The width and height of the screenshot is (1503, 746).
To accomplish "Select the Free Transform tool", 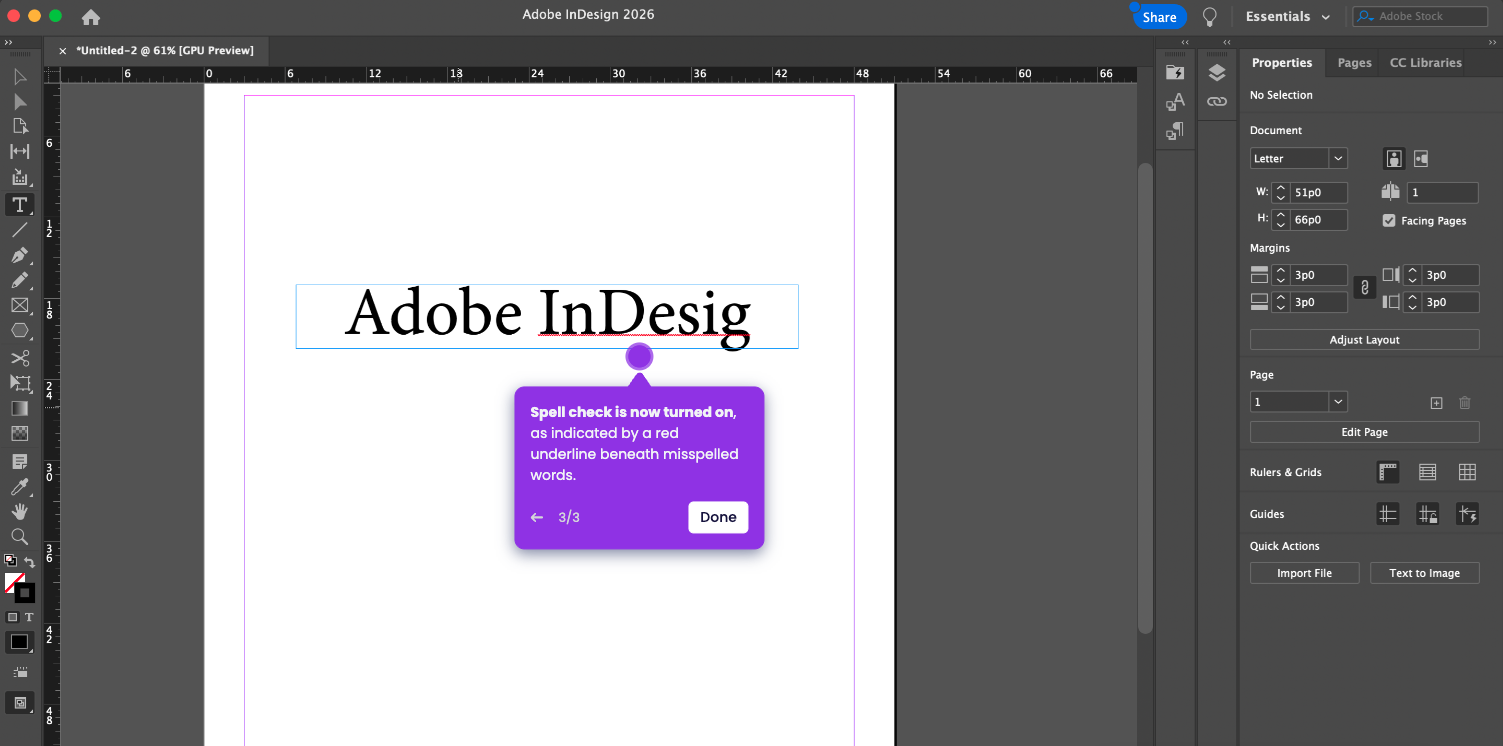I will (x=19, y=383).
